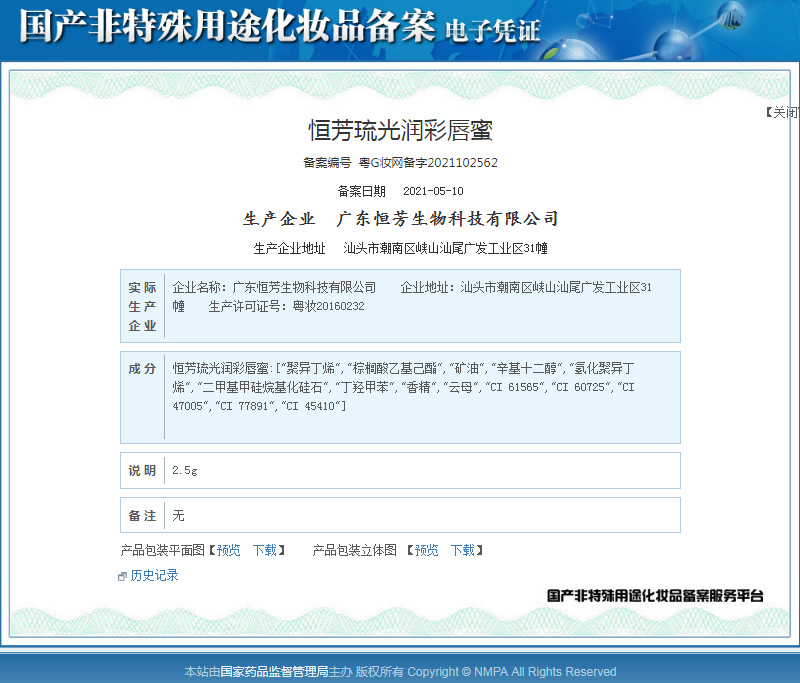Click the 2.5g specification value

(x=185, y=470)
